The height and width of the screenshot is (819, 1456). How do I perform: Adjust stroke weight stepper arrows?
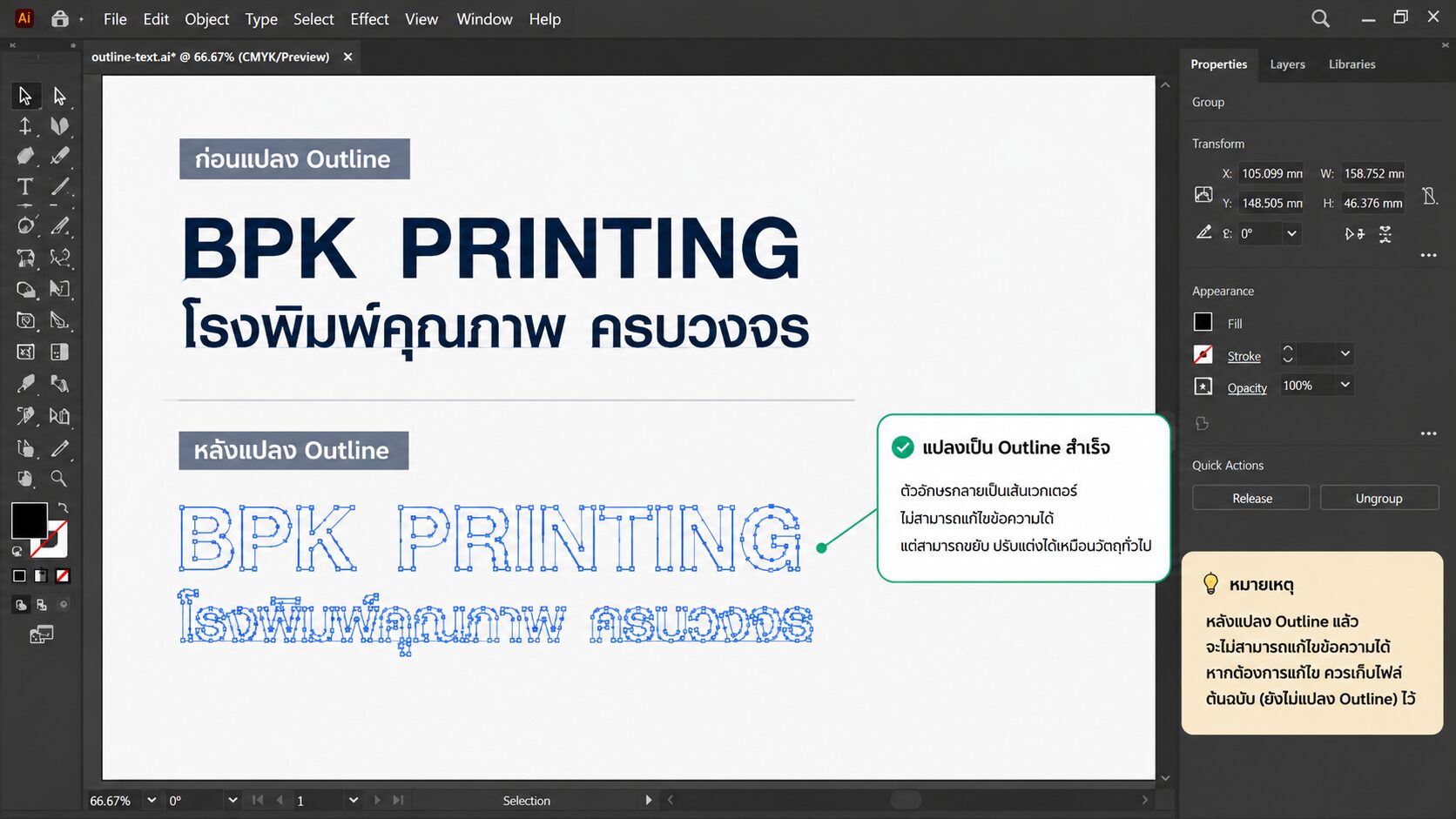(x=1288, y=353)
